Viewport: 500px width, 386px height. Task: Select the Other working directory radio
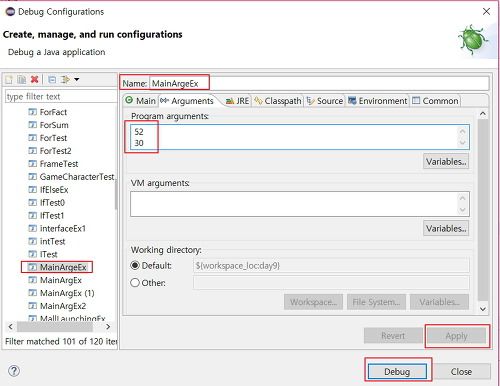point(135,283)
